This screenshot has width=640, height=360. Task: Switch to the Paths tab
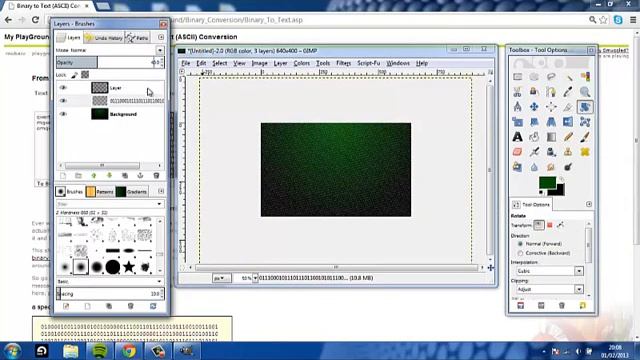[137, 38]
